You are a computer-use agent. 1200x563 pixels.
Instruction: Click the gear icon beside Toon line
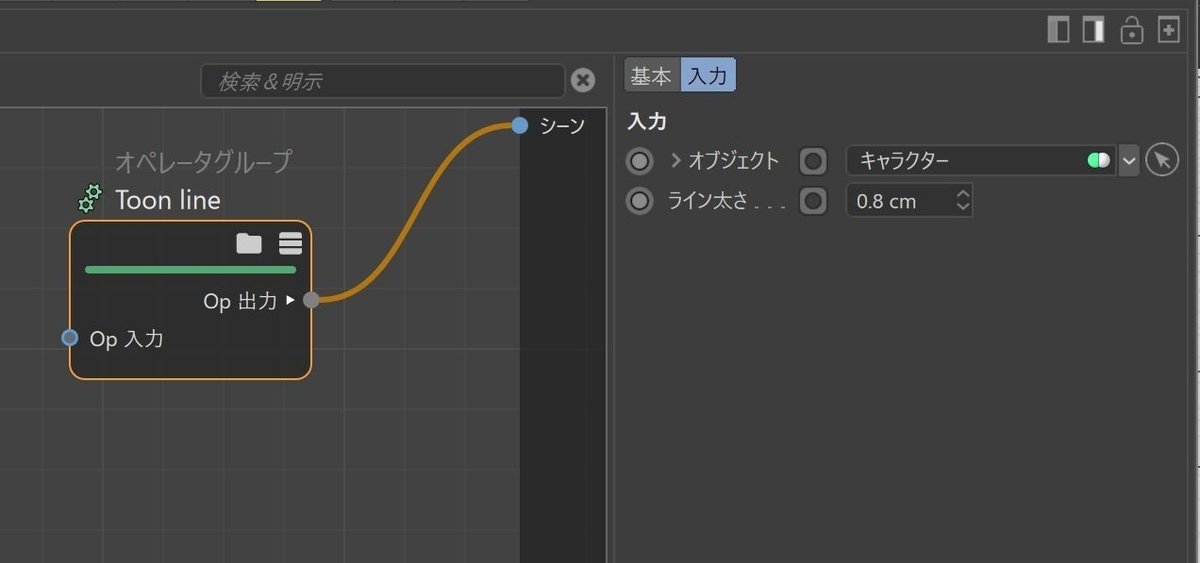(91, 199)
